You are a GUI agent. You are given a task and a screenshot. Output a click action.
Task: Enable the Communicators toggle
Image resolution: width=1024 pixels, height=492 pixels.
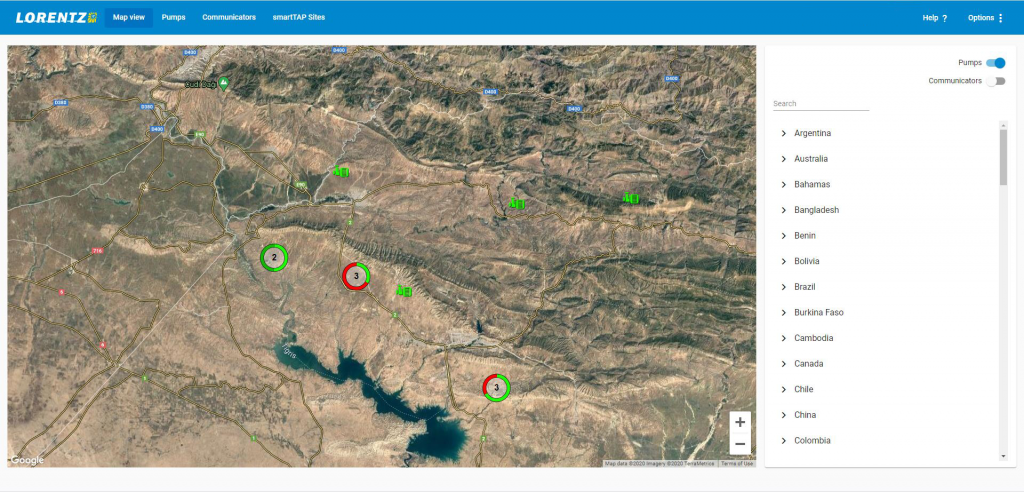[995, 81]
